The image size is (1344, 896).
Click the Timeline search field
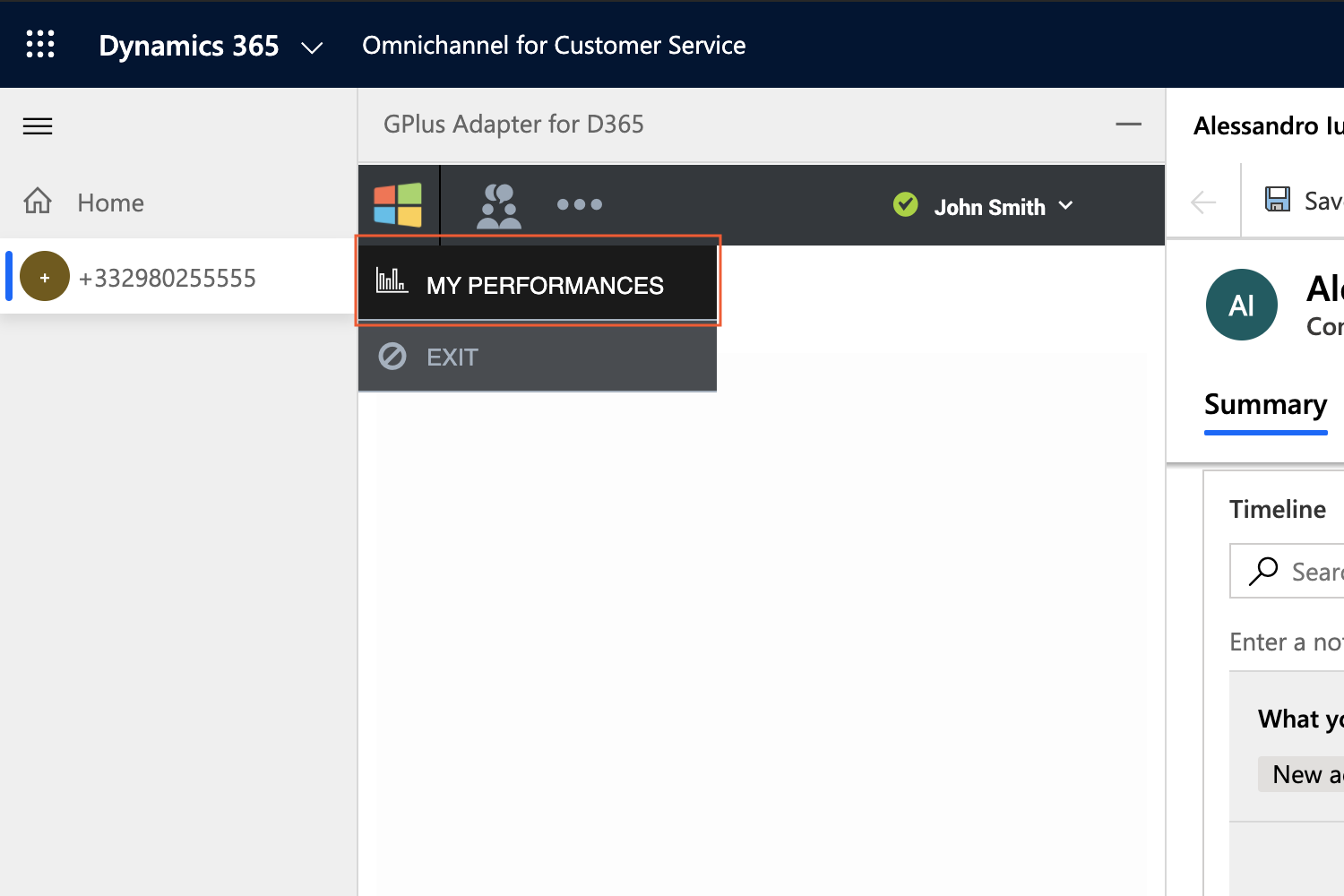click(x=1288, y=571)
